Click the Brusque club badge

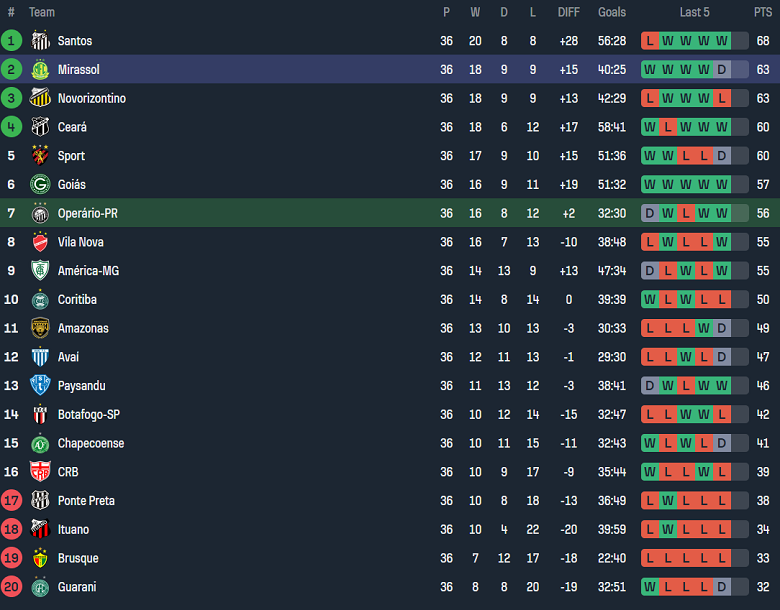(40, 558)
